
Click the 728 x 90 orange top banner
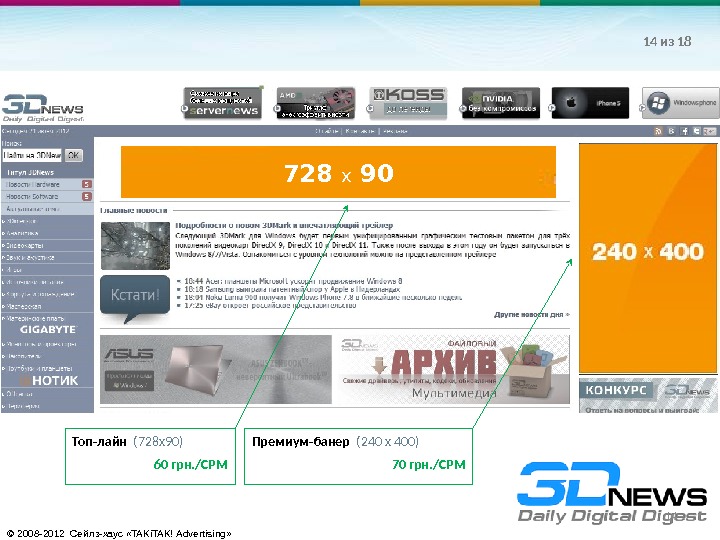338,172
